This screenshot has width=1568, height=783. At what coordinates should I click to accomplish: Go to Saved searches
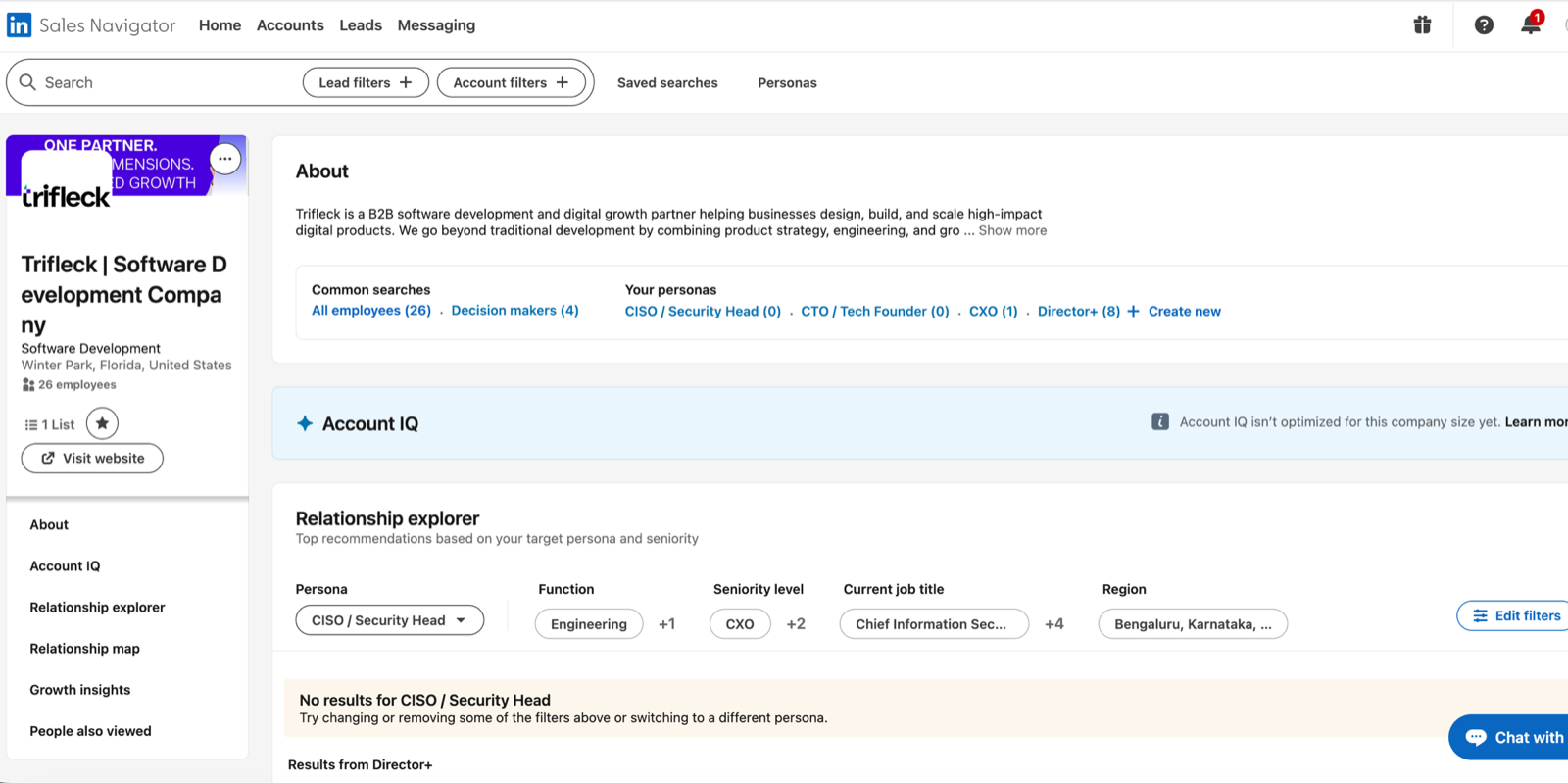[x=667, y=83]
